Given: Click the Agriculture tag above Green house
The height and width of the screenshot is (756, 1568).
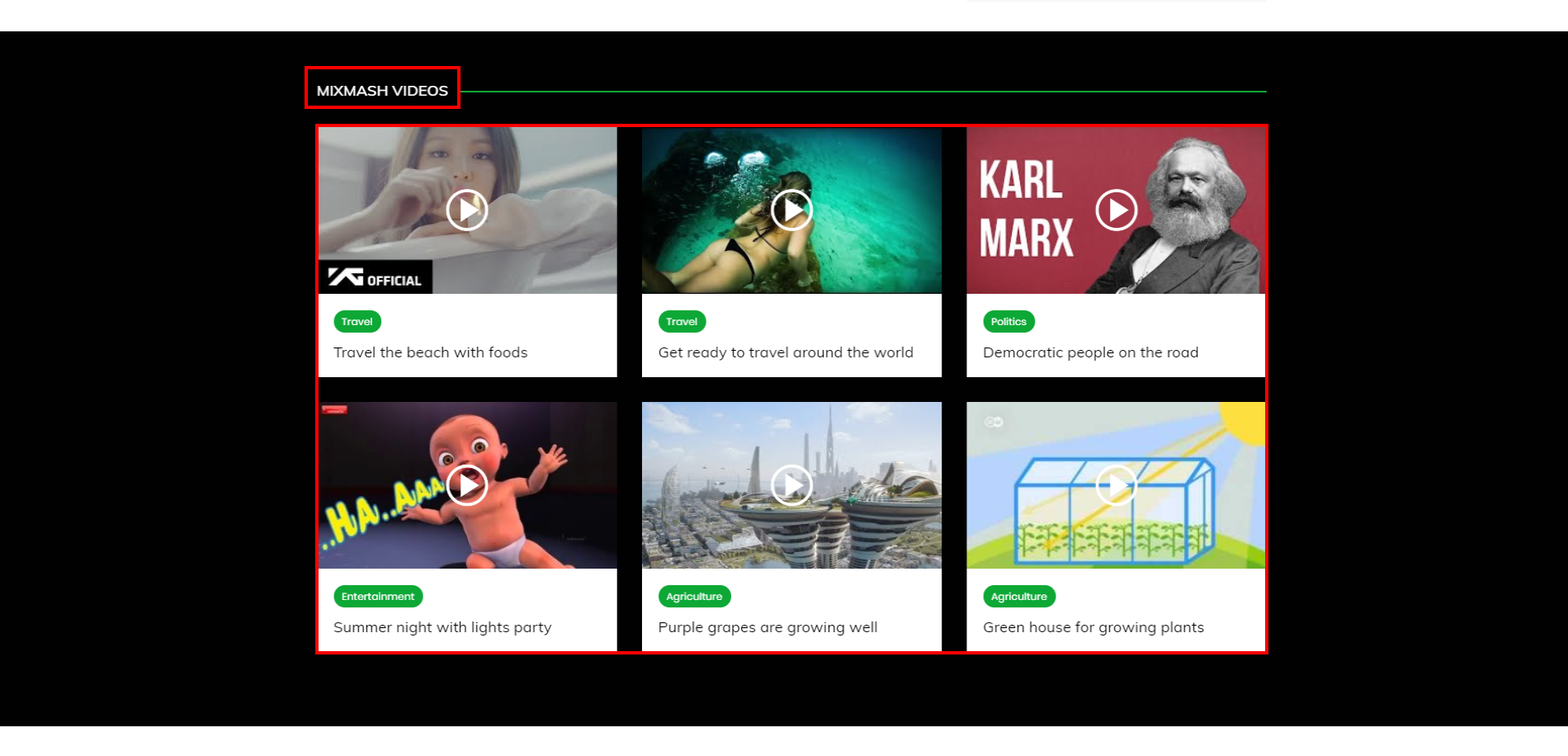Looking at the screenshot, I should coord(1019,597).
